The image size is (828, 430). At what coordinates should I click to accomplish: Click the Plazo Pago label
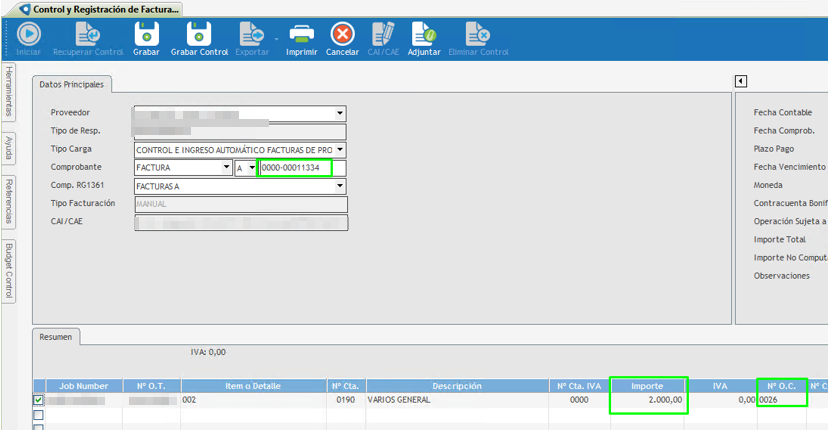coord(774,149)
